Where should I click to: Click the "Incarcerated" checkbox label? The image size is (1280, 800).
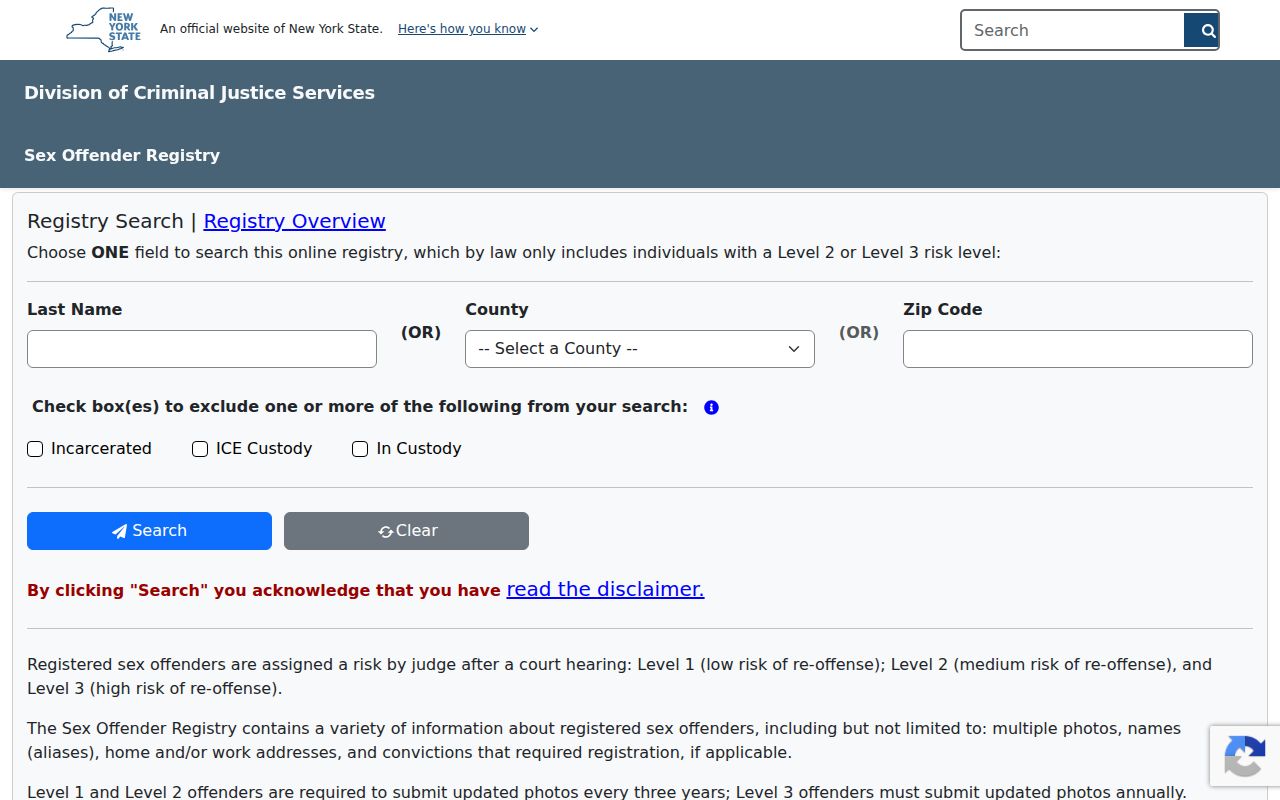tap(101, 449)
